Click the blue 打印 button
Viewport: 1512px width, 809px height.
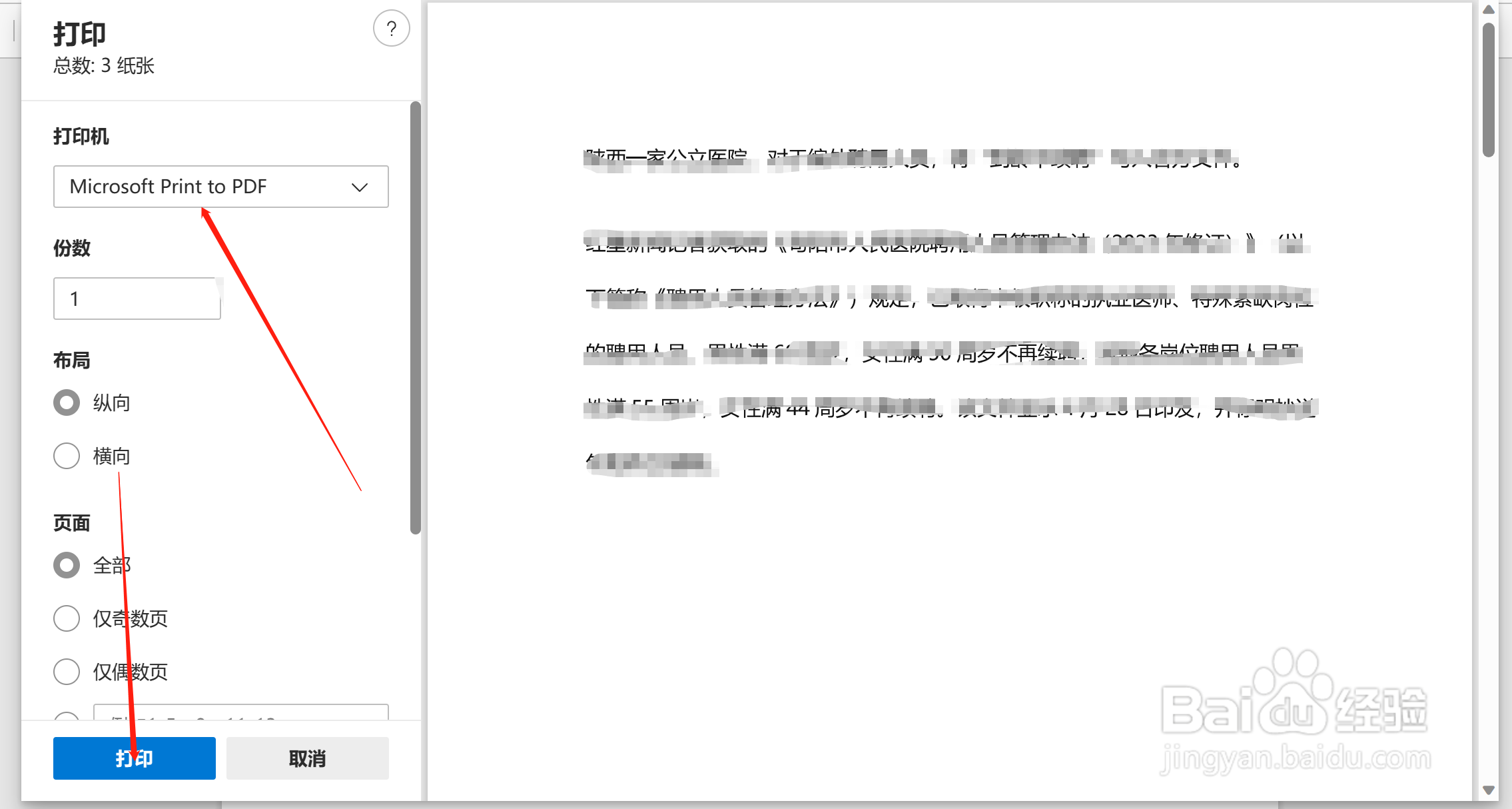(134, 758)
